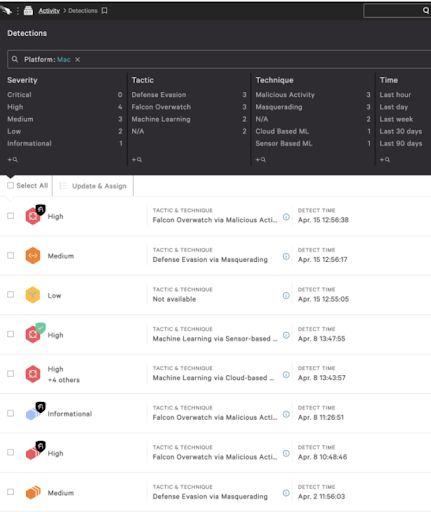This screenshot has height=512, width=431.
Task: Remove the Platform: Mac filter
Action: [x=77, y=60]
